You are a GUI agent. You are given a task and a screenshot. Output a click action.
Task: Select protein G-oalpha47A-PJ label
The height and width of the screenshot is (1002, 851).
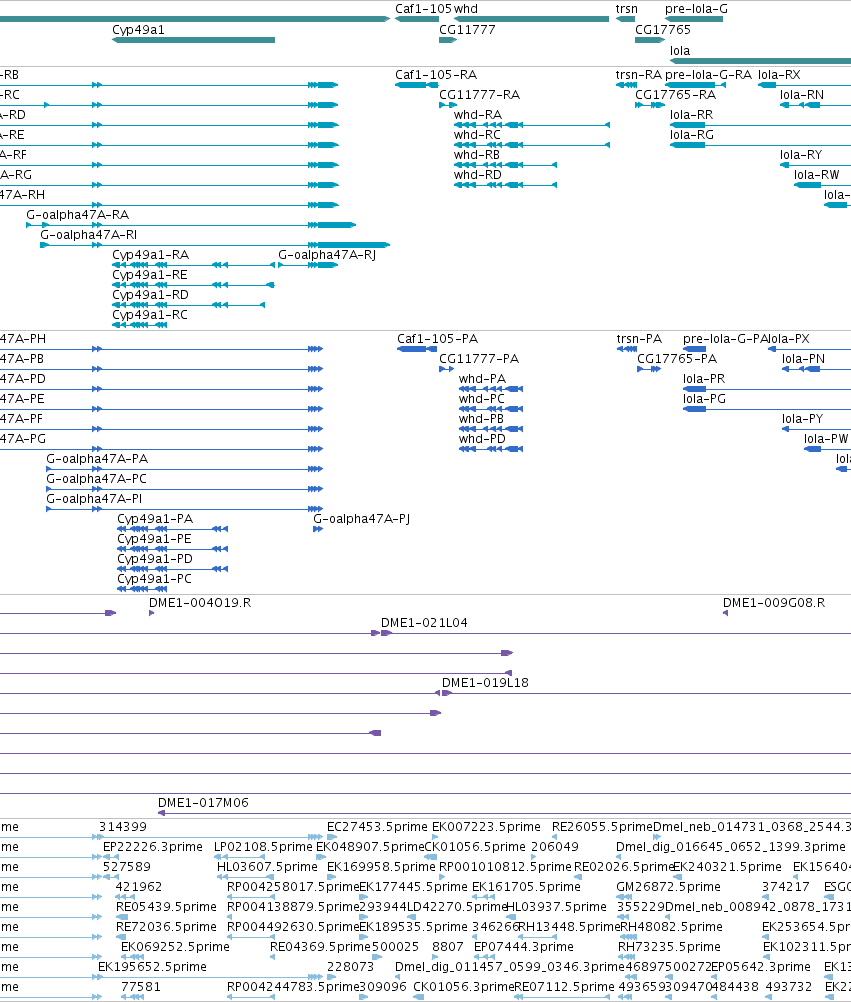(362, 519)
